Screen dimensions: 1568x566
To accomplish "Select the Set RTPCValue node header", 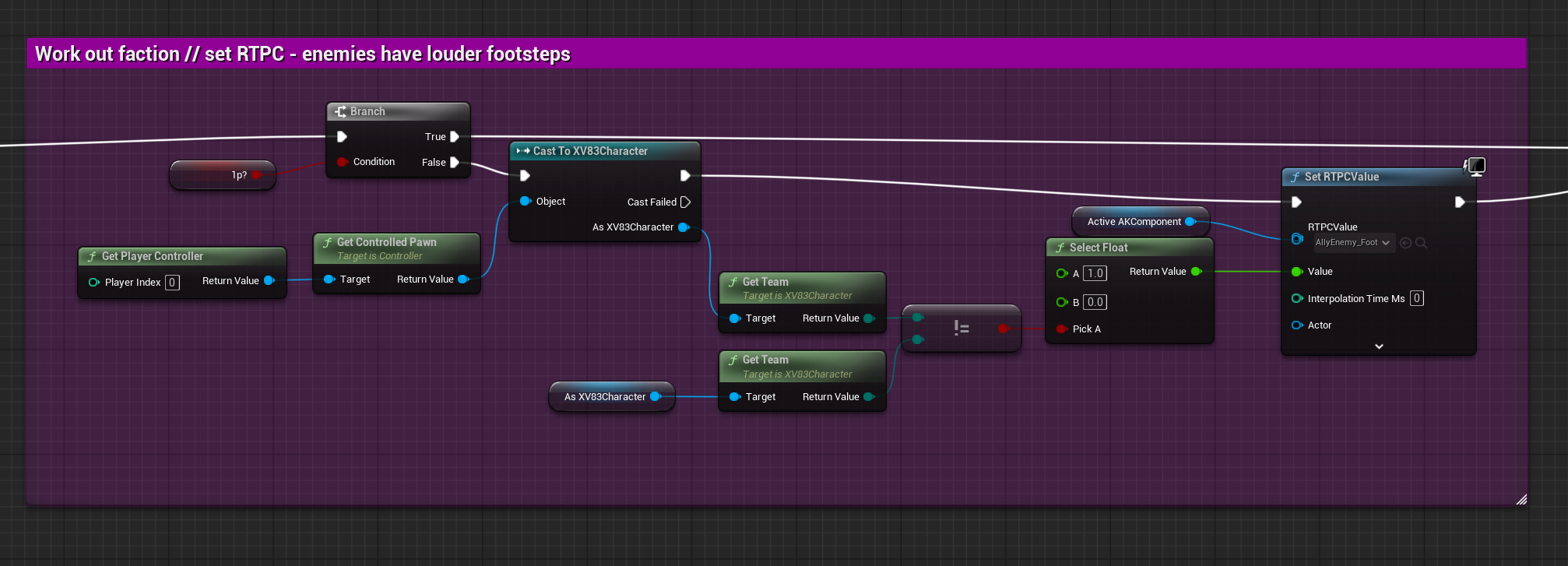I will pyautogui.click(x=1378, y=177).
